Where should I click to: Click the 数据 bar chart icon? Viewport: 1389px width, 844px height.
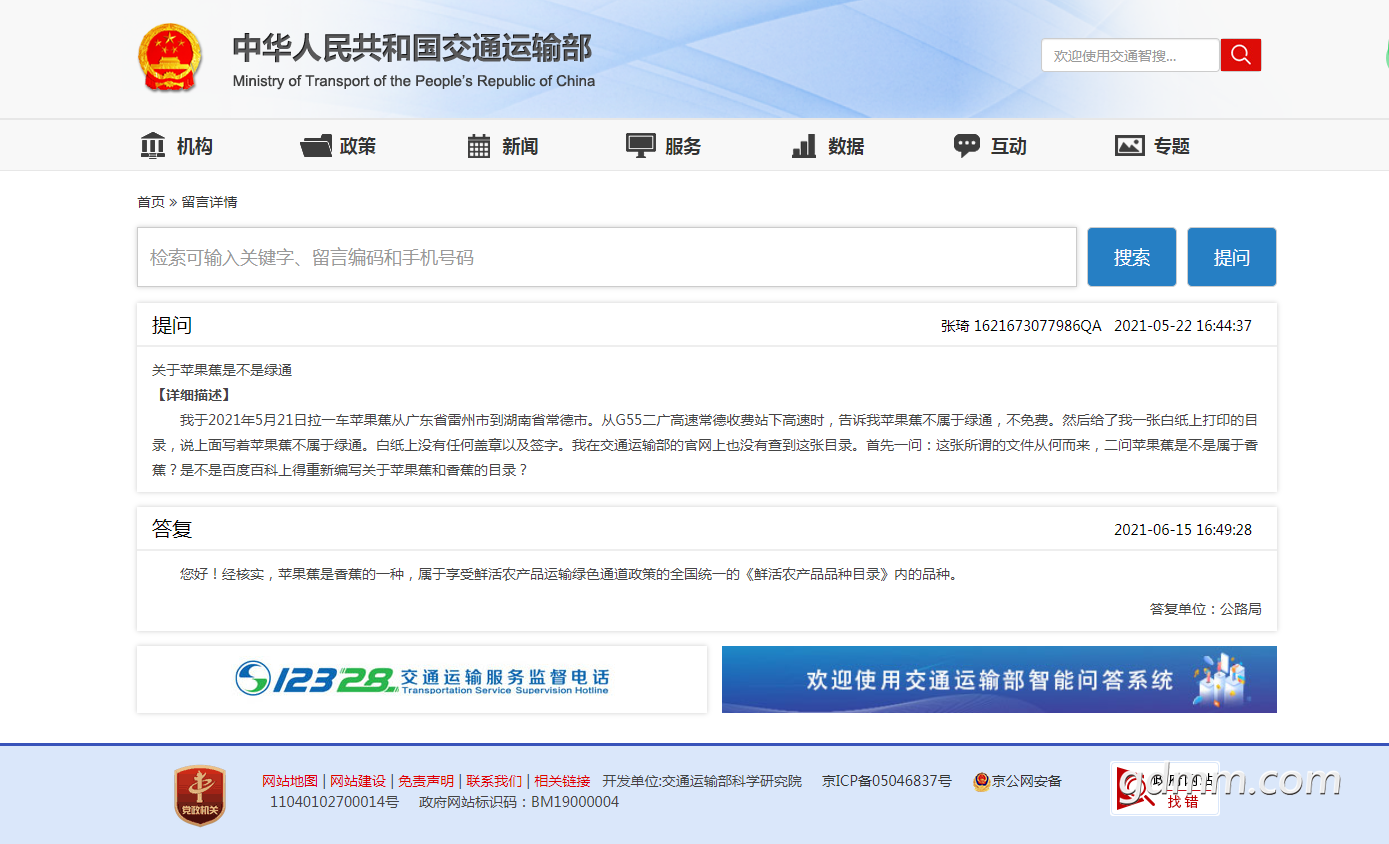(x=804, y=146)
